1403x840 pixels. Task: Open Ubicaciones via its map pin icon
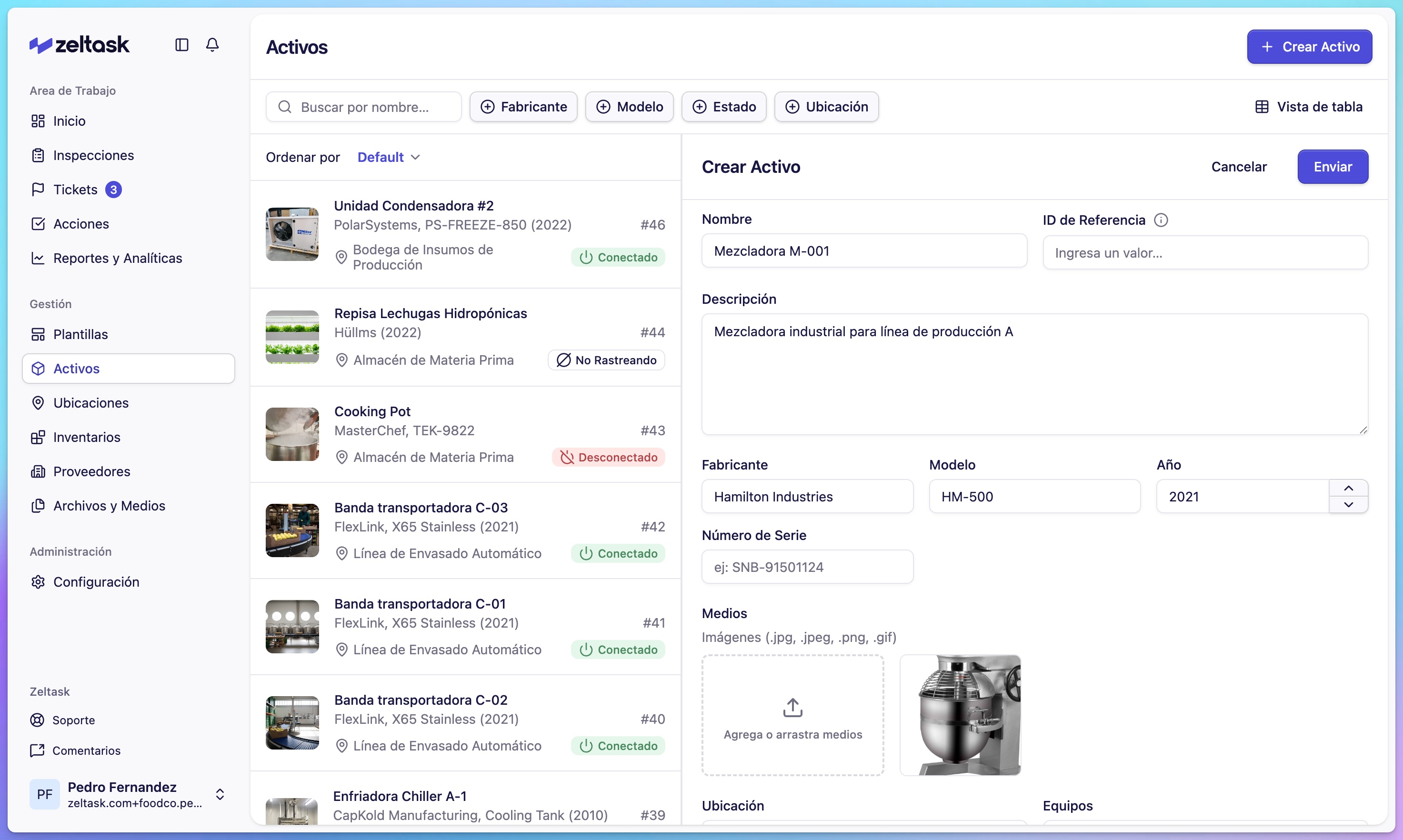(38, 402)
